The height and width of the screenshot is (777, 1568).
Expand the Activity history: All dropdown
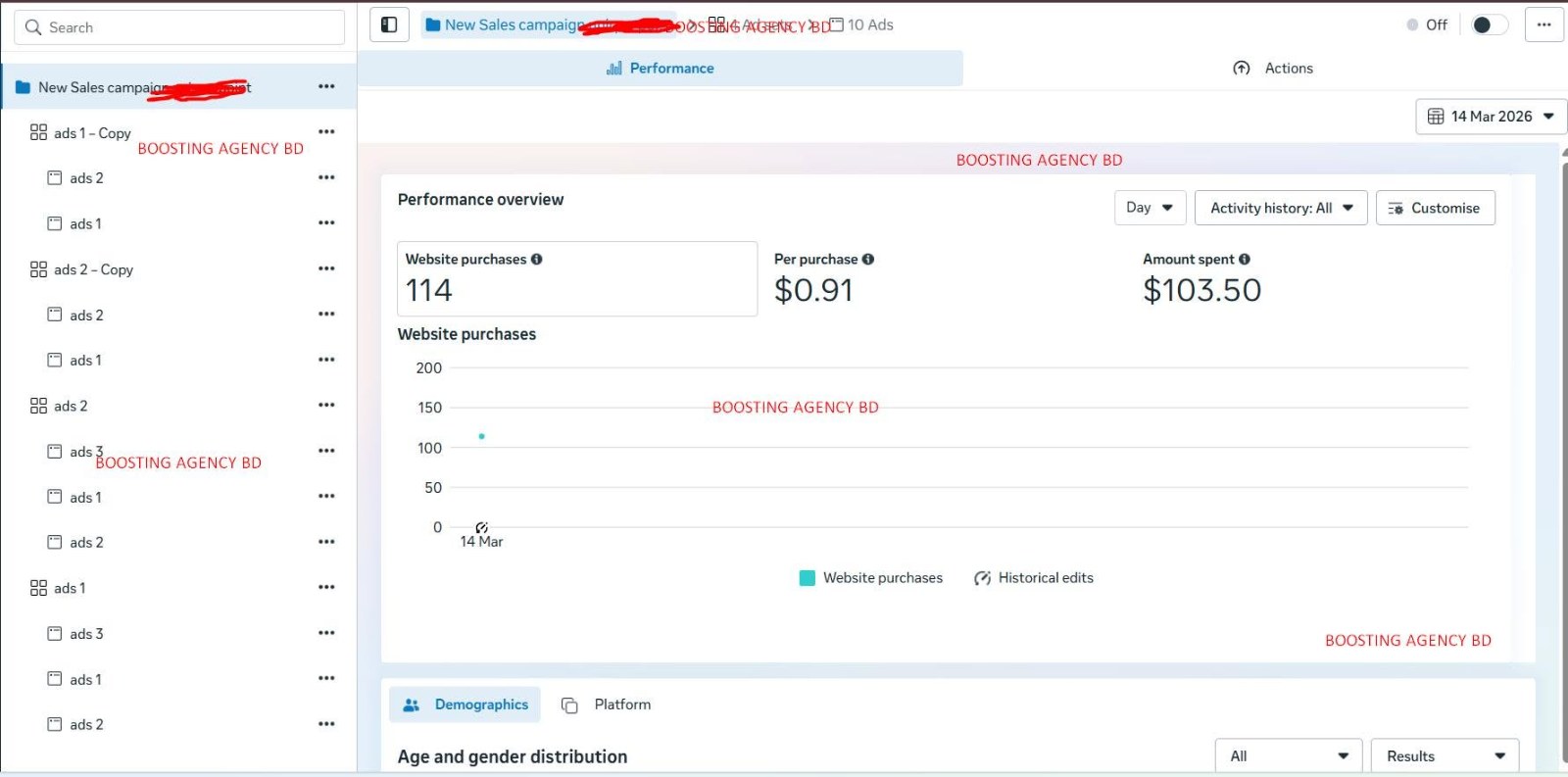point(1281,208)
